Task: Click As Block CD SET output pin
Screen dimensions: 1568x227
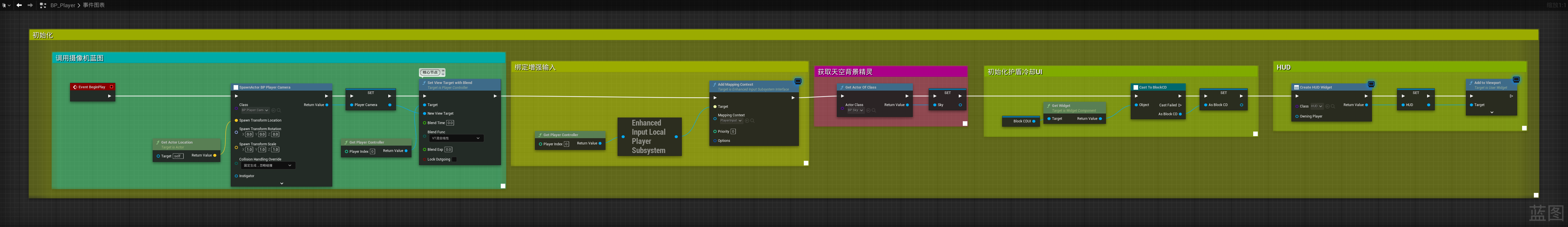Action: 1241,105
